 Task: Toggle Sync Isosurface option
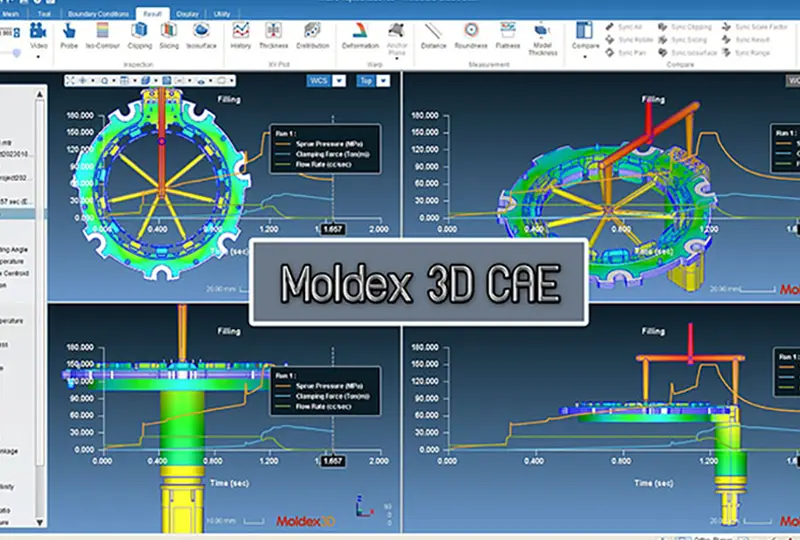tap(688, 53)
